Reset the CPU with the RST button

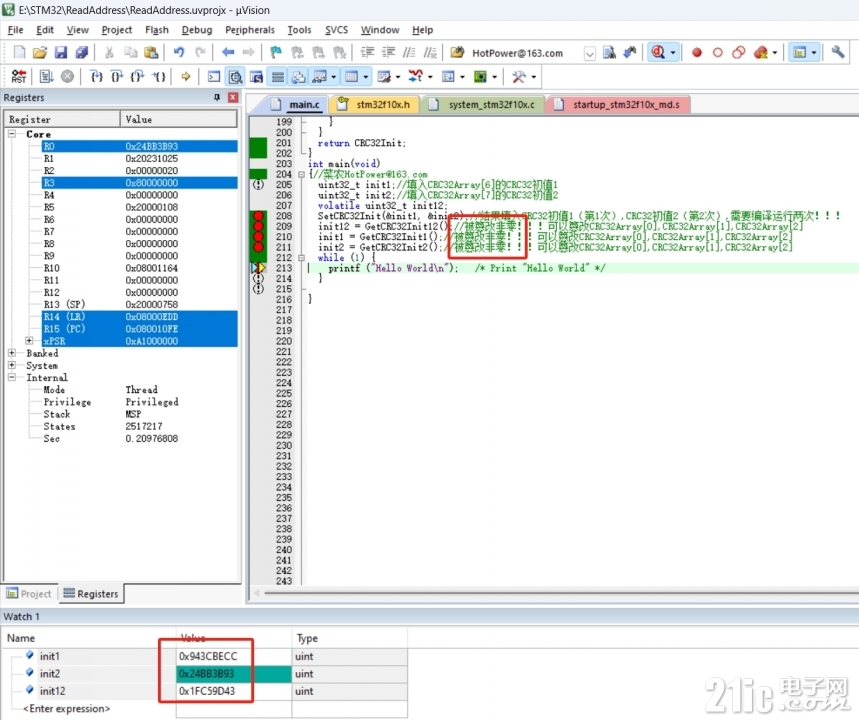tap(19, 77)
